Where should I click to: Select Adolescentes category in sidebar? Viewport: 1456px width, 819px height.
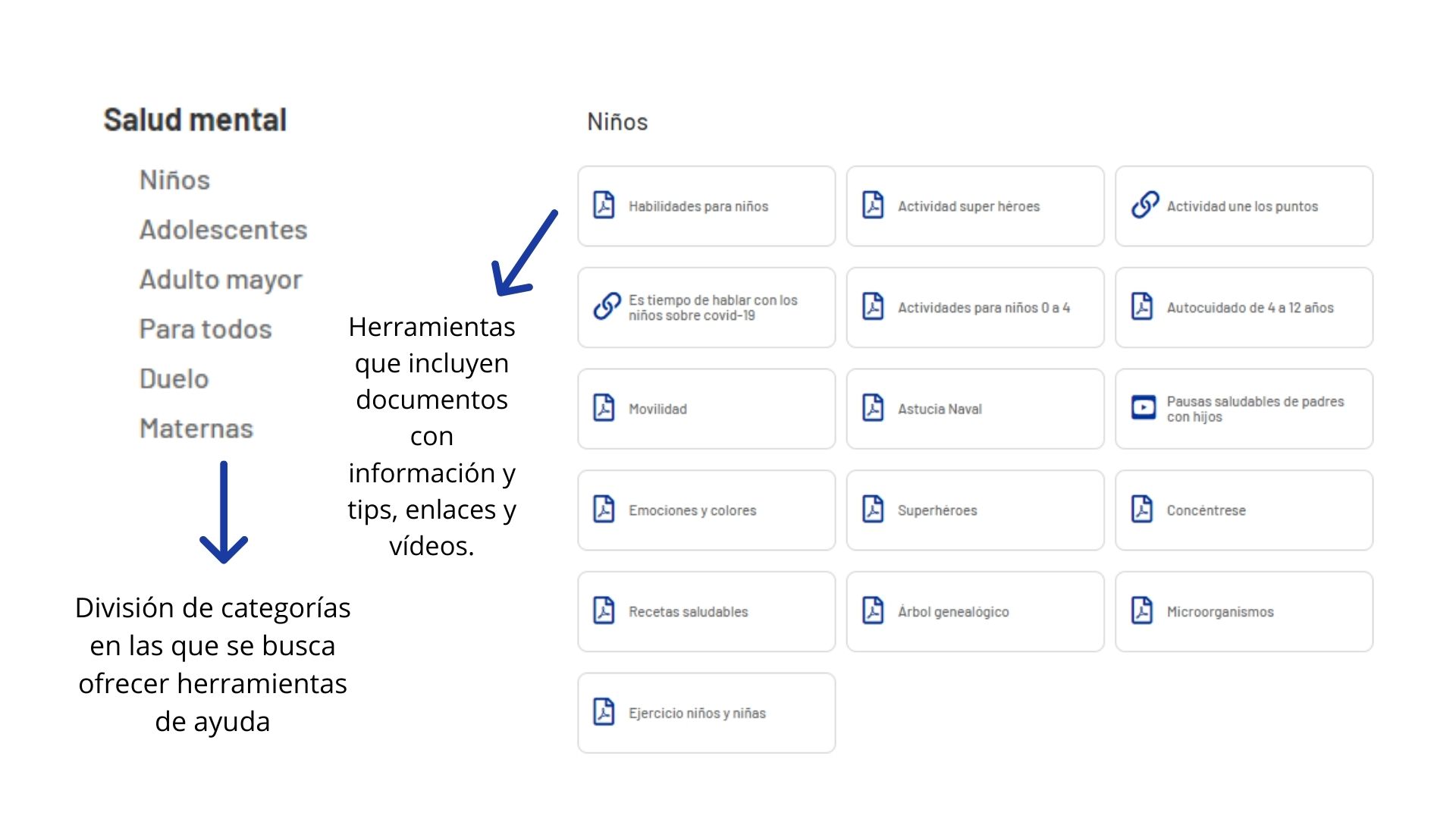[223, 230]
